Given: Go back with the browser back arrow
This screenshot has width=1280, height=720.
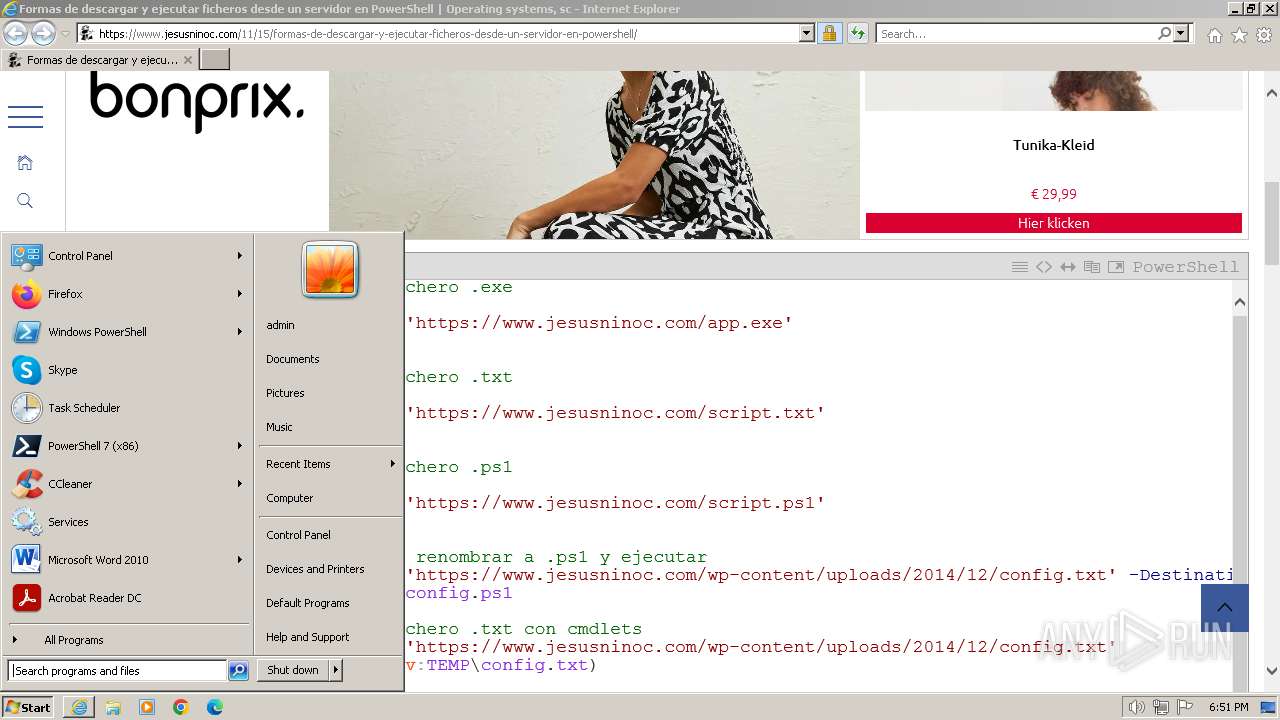Looking at the screenshot, I should coord(15,33).
